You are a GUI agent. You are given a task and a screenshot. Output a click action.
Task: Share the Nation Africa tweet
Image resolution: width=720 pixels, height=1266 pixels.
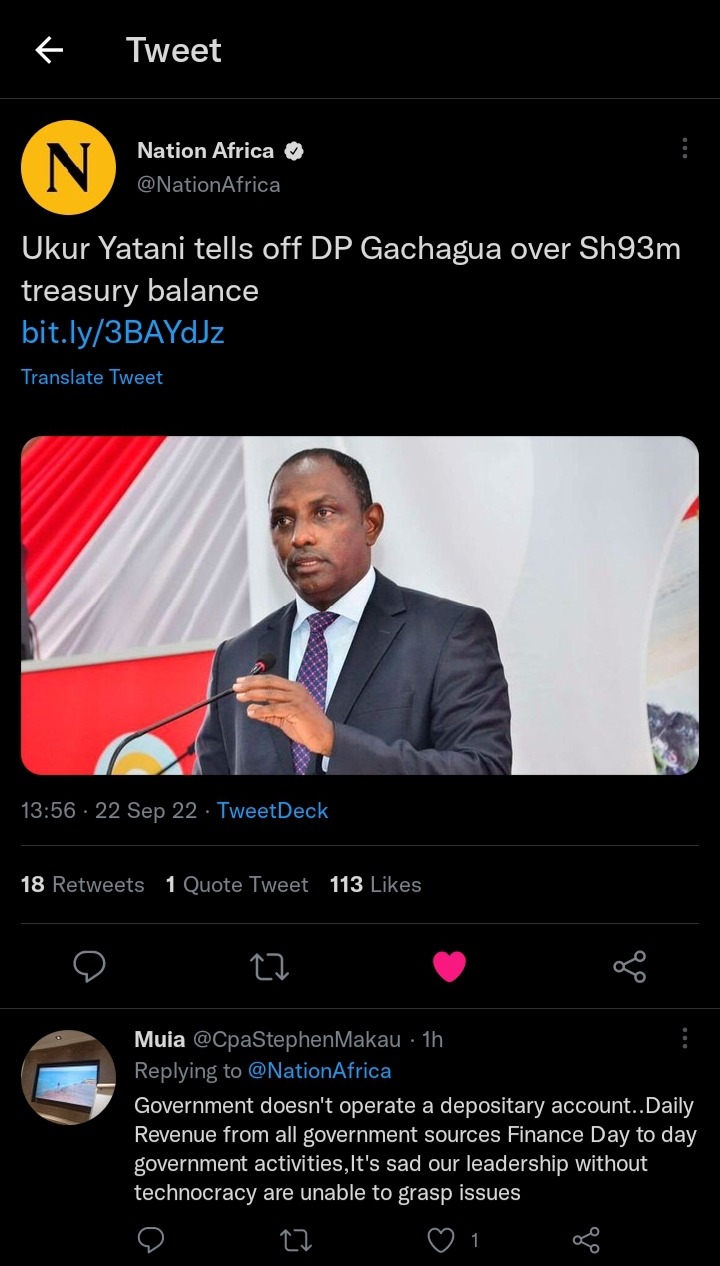tap(629, 966)
